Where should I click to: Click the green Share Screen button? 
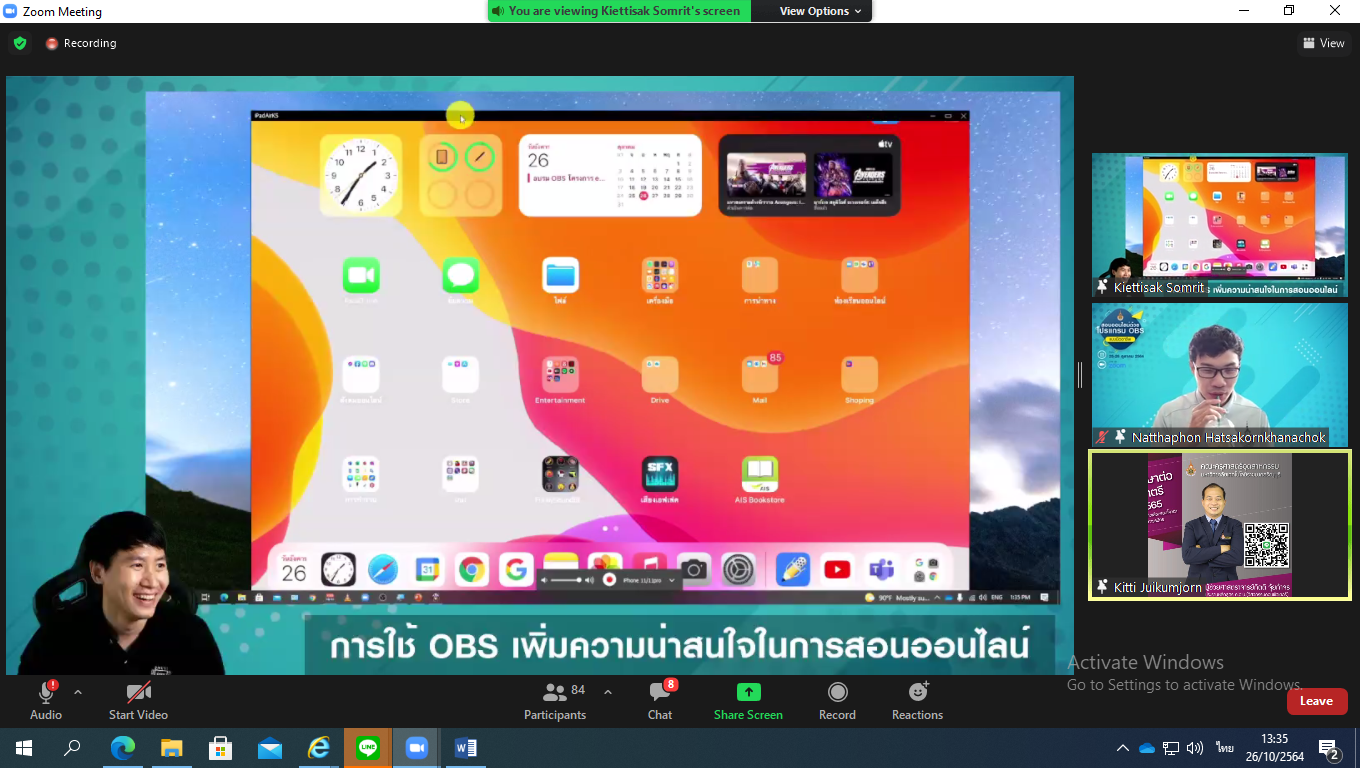tap(748, 700)
